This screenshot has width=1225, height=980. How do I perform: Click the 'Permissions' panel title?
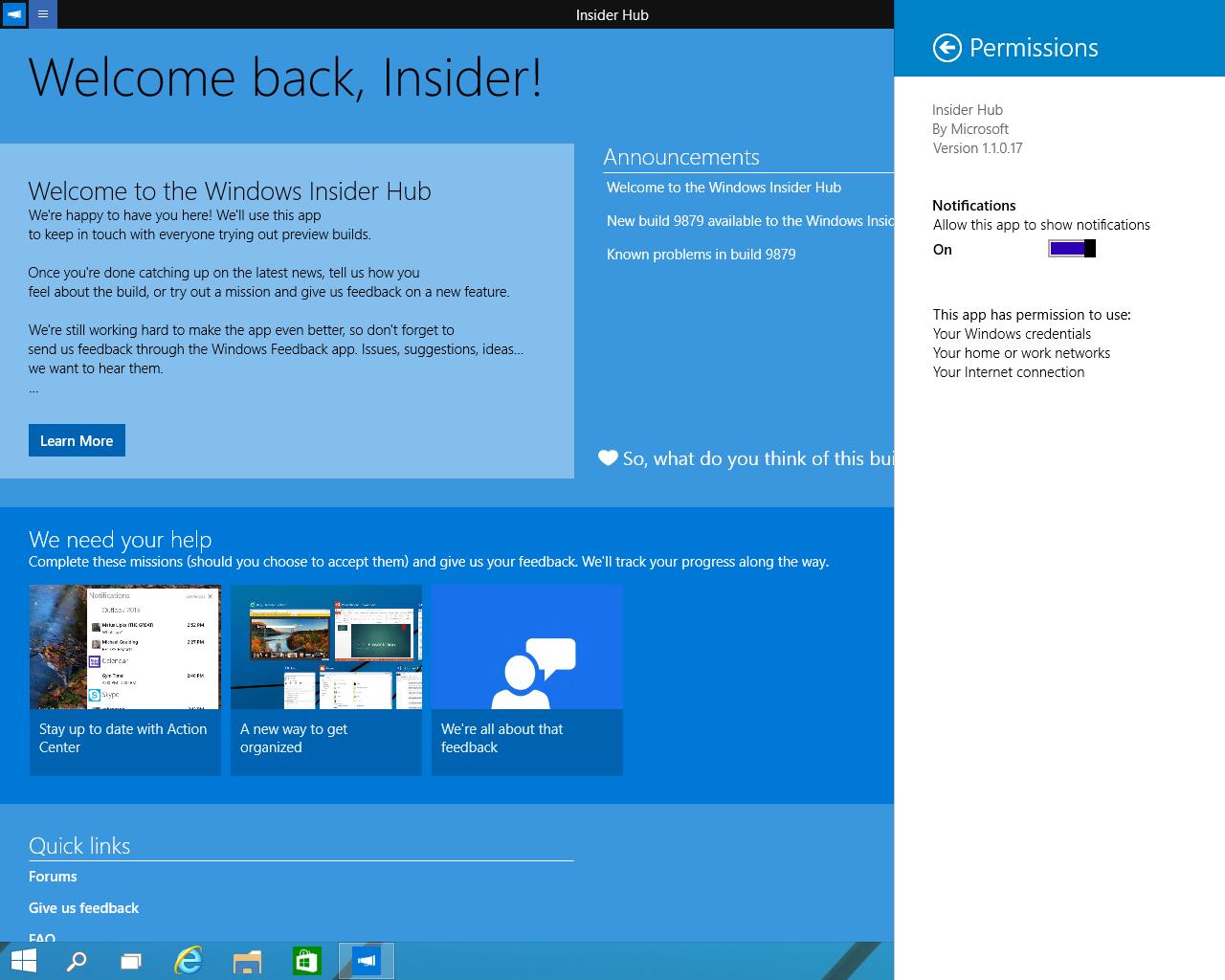1034,48
